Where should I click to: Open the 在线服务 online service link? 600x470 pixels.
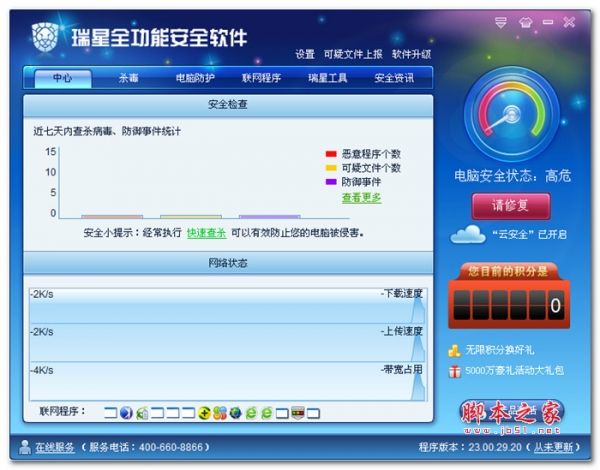(x=55, y=447)
